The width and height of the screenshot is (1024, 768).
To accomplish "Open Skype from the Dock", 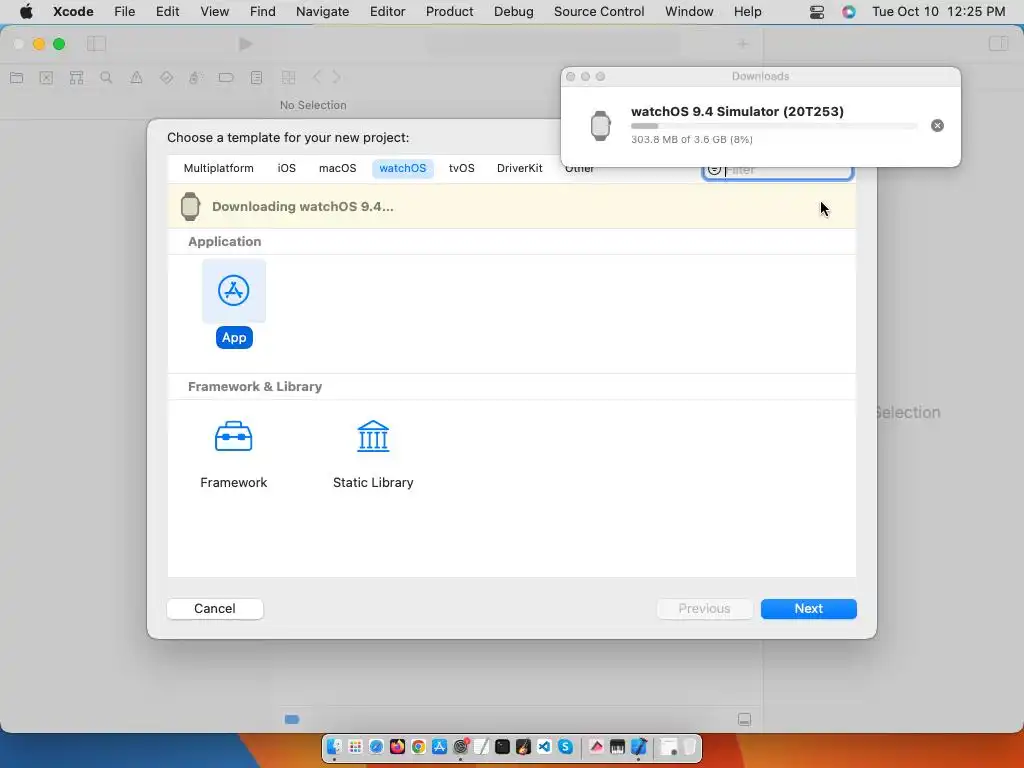I will [566, 746].
